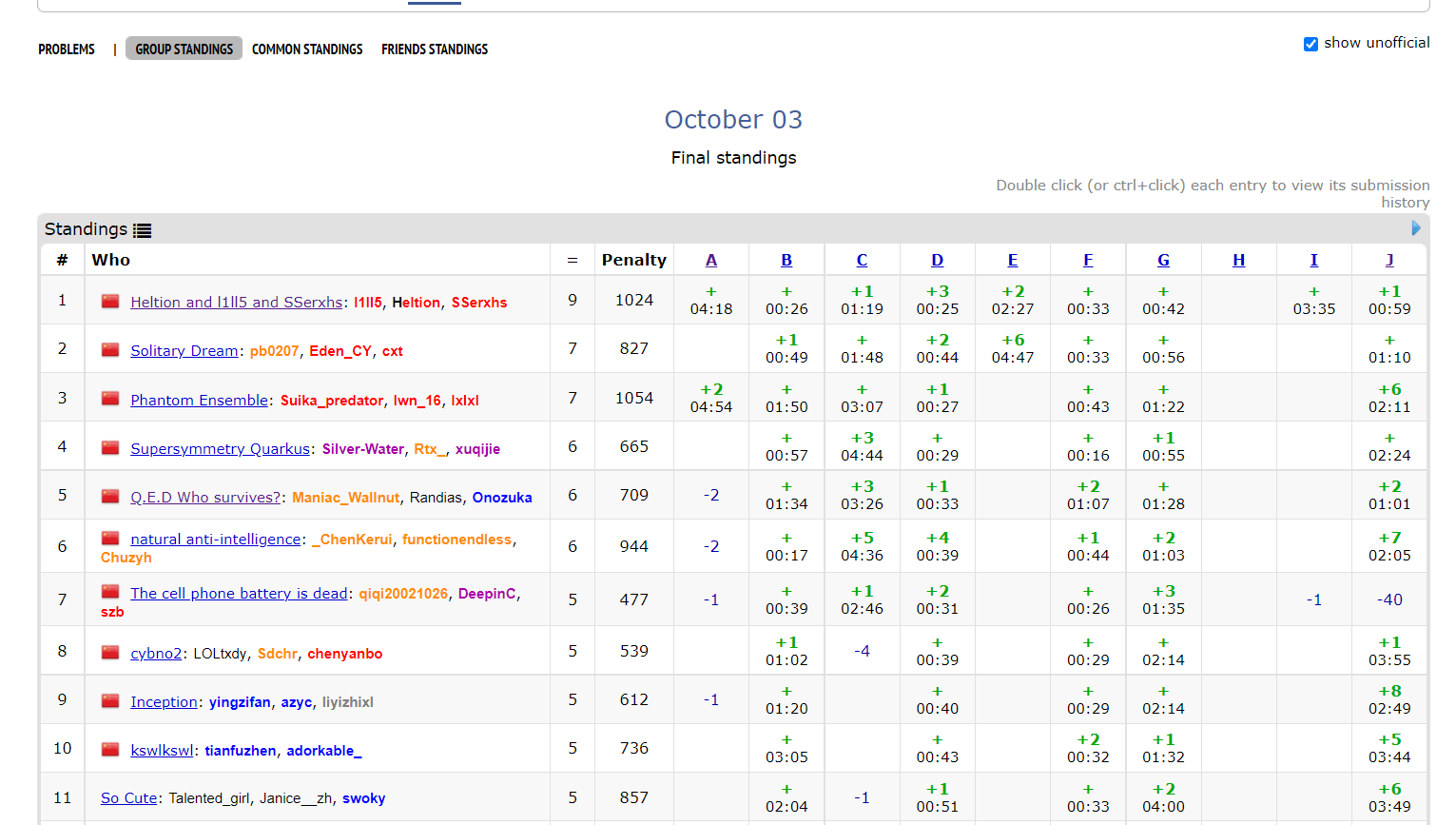This screenshot has width=1456, height=825.
Task: Select the Group Standings tab
Action: click(184, 49)
